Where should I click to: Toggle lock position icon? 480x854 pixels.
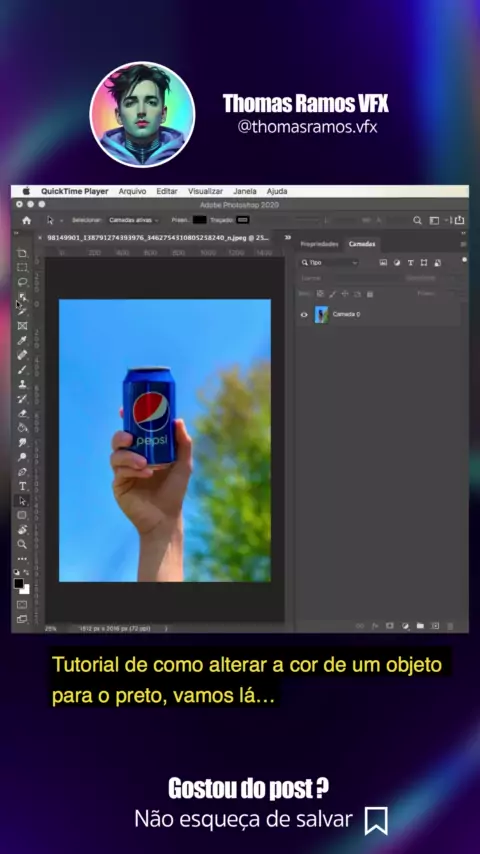click(344, 294)
